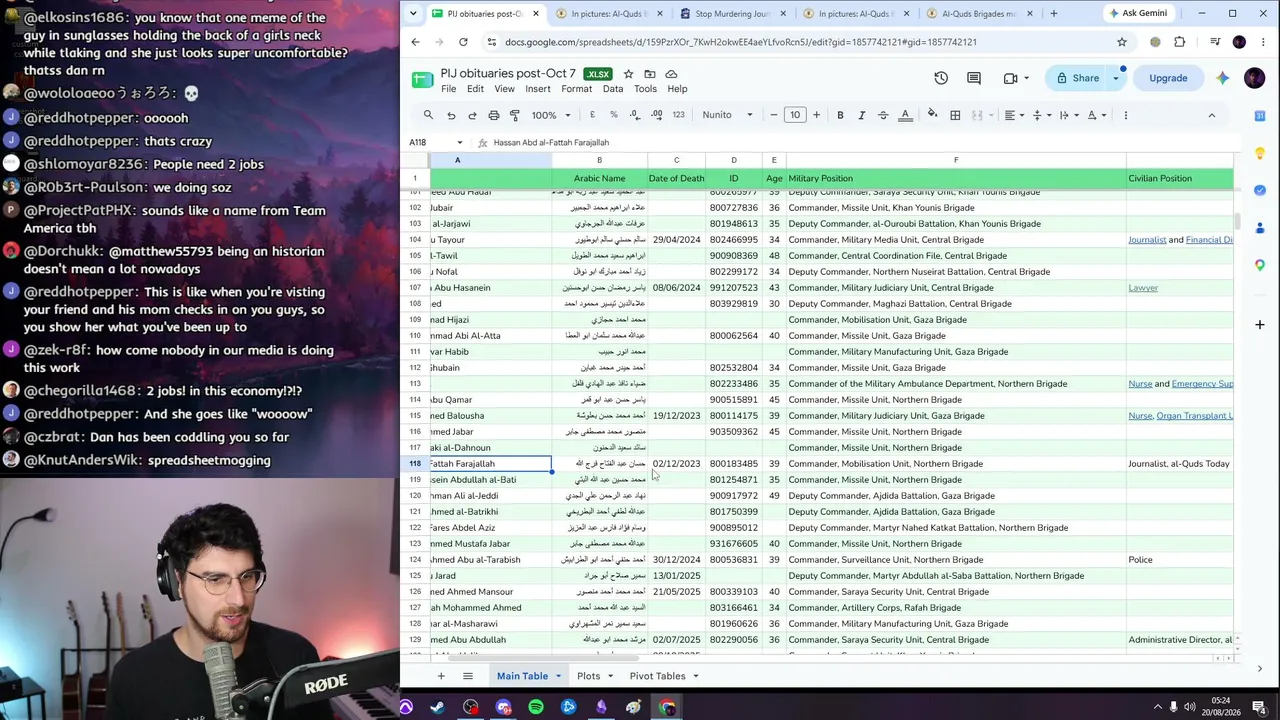The width and height of the screenshot is (1280, 720).
Task: Decrease decimal places icon
Action: pos(634,115)
